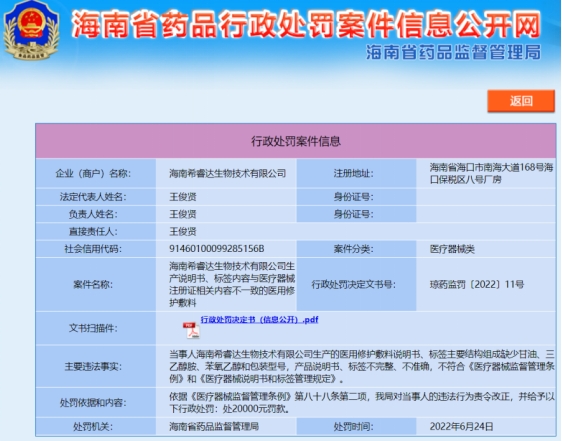The image size is (562, 441).
Task: Select the address 海南省海口市南海大道168号 cell
Action: (x=491, y=173)
